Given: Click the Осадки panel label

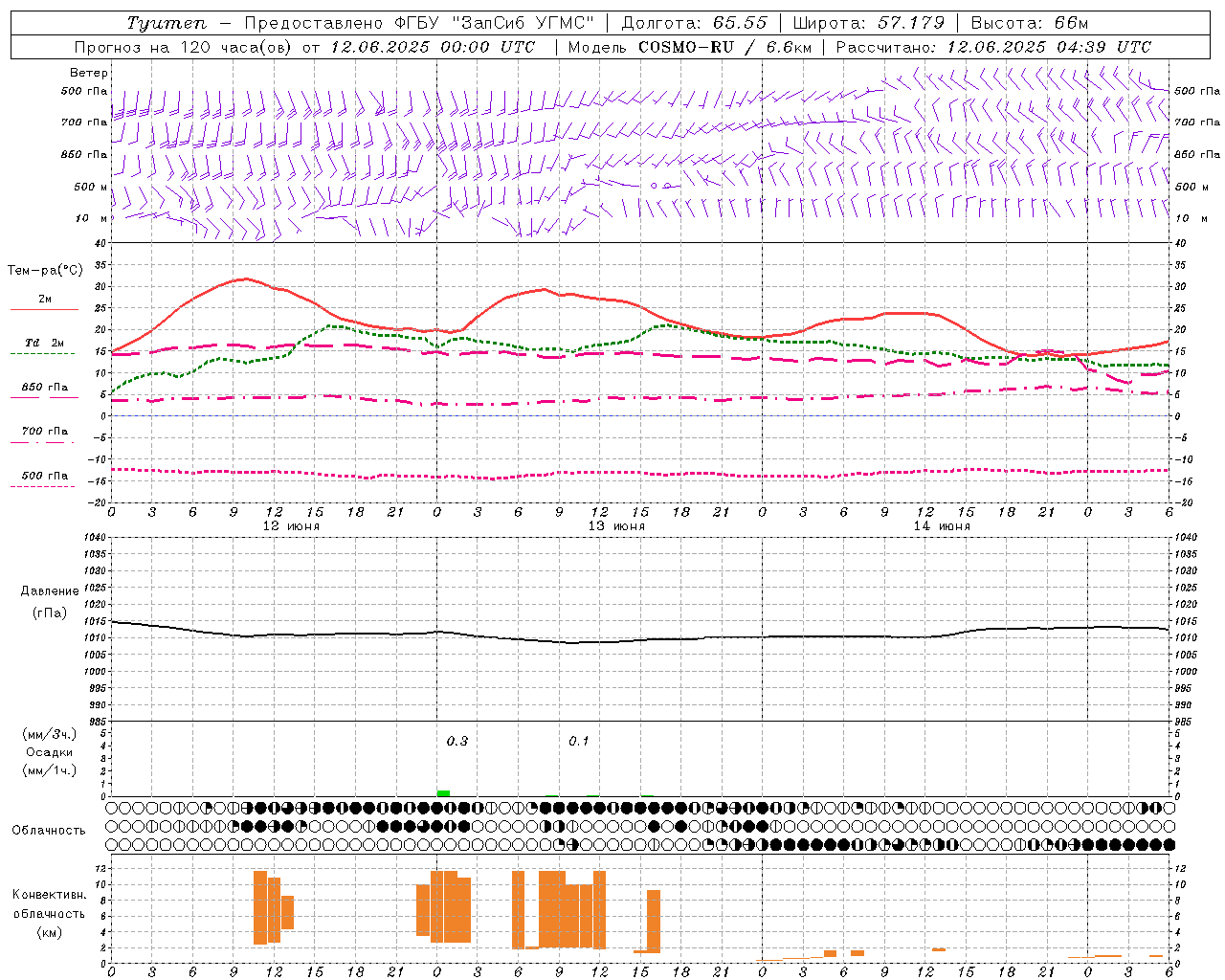Looking at the screenshot, I should point(50,752).
